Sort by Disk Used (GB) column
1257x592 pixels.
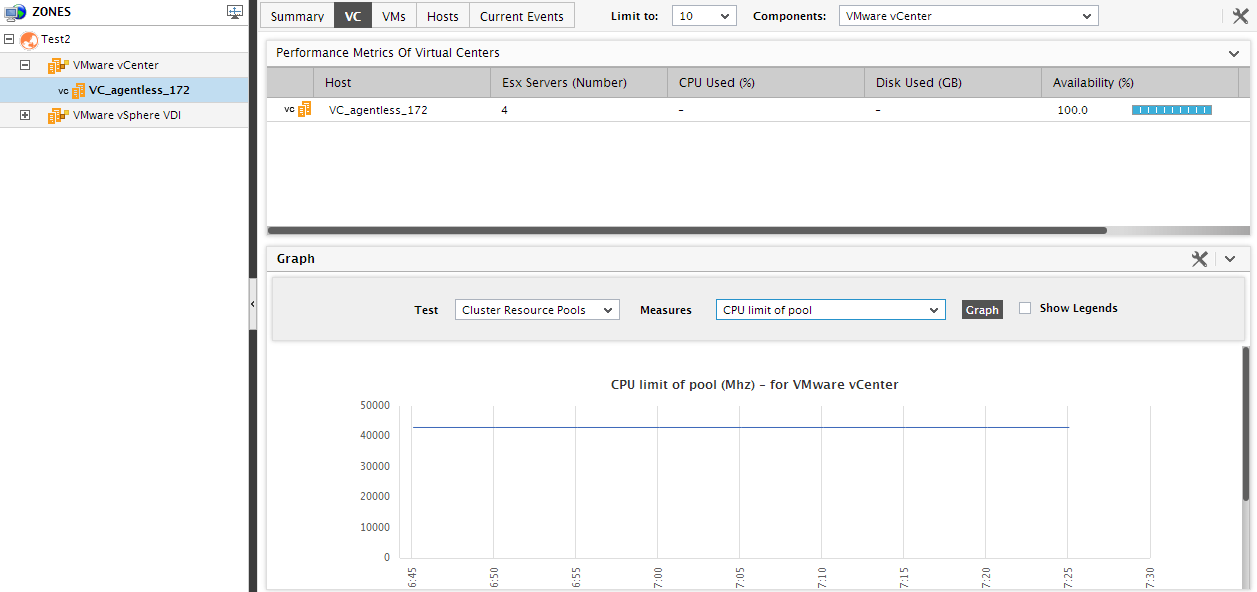click(953, 83)
